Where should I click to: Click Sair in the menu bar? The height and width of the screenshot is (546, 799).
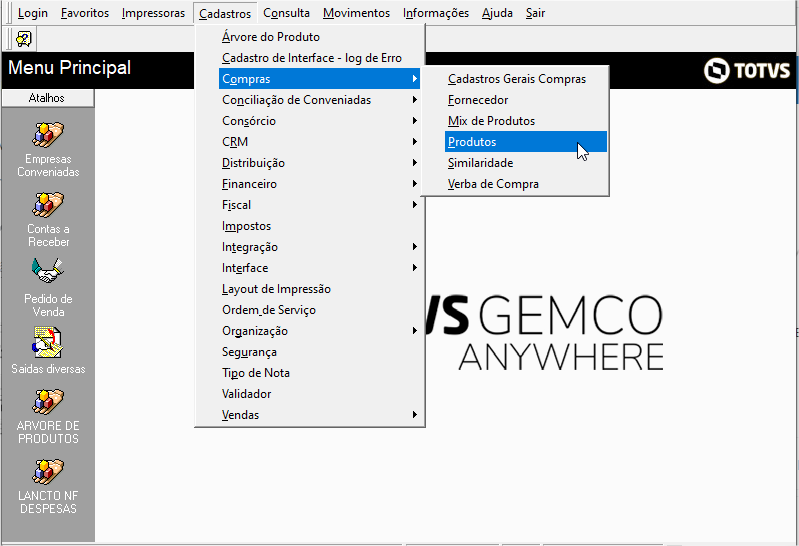tap(535, 13)
